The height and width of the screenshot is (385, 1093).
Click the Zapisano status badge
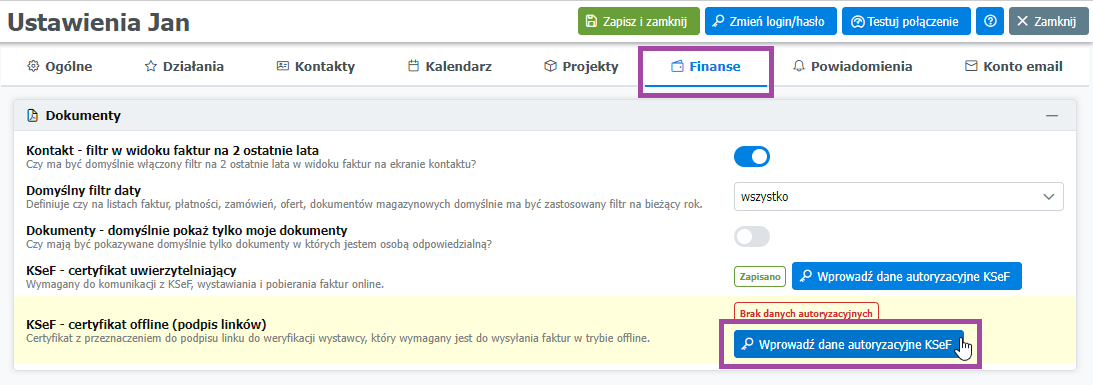click(x=760, y=276)
